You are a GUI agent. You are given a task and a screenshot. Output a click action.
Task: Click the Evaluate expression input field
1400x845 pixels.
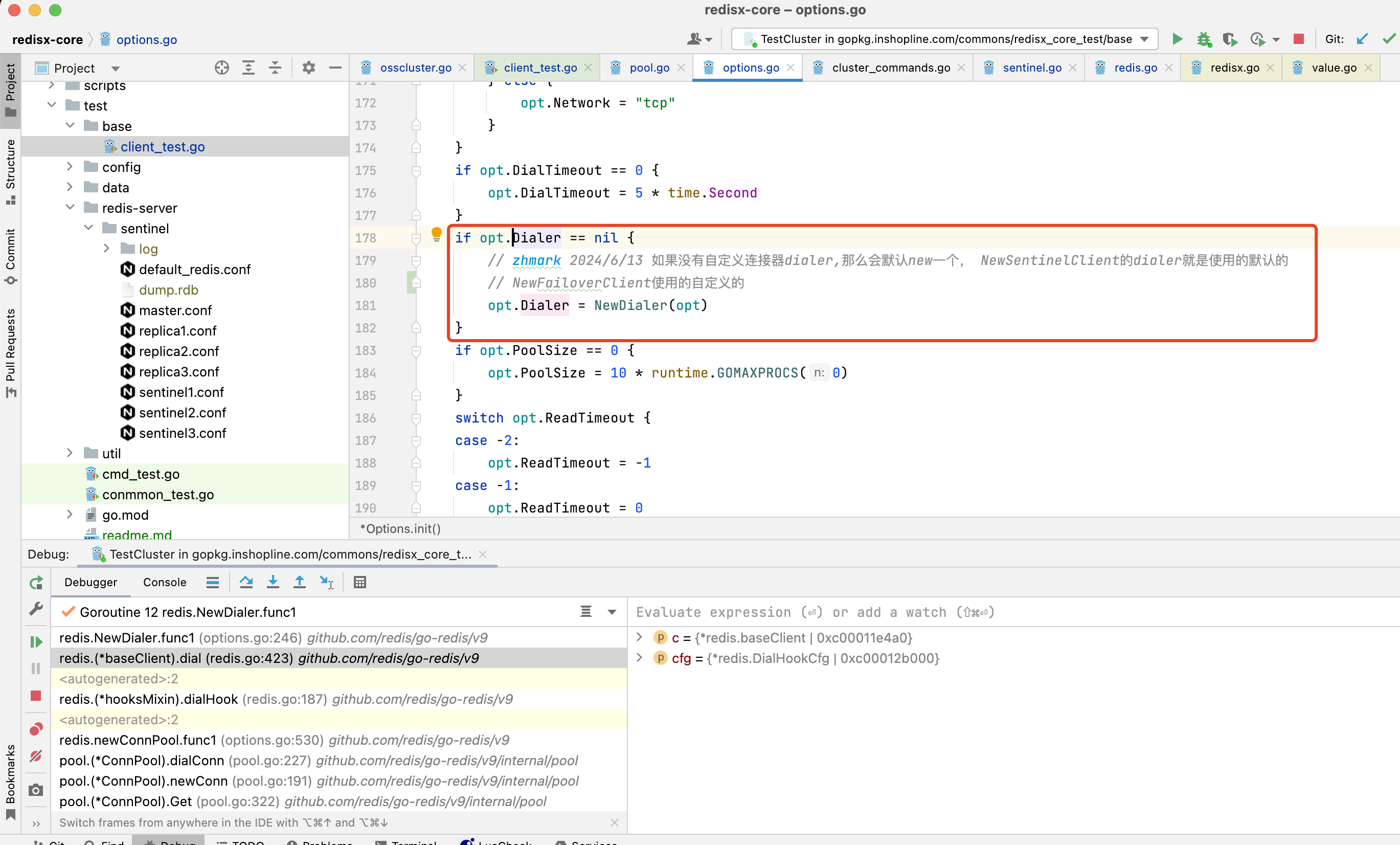point(1013,612)
